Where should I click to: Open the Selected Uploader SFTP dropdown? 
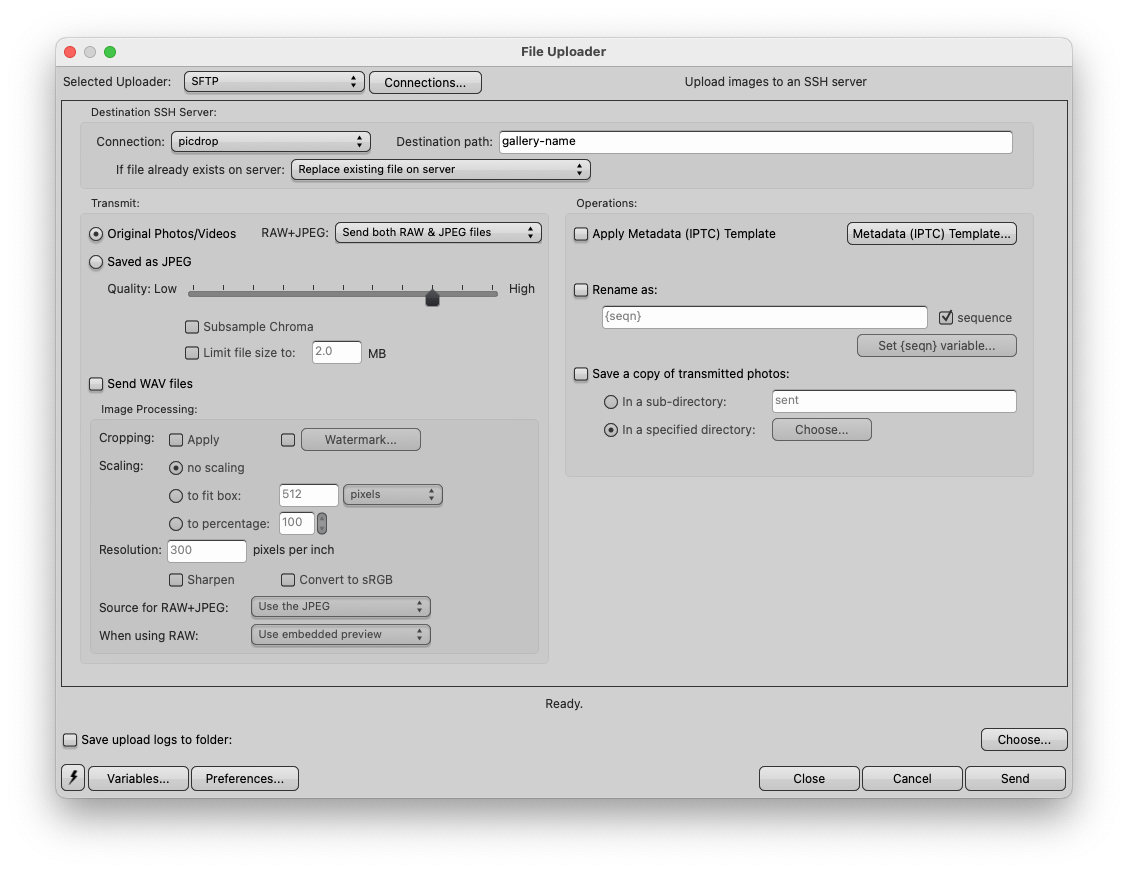tap(274, 81)
